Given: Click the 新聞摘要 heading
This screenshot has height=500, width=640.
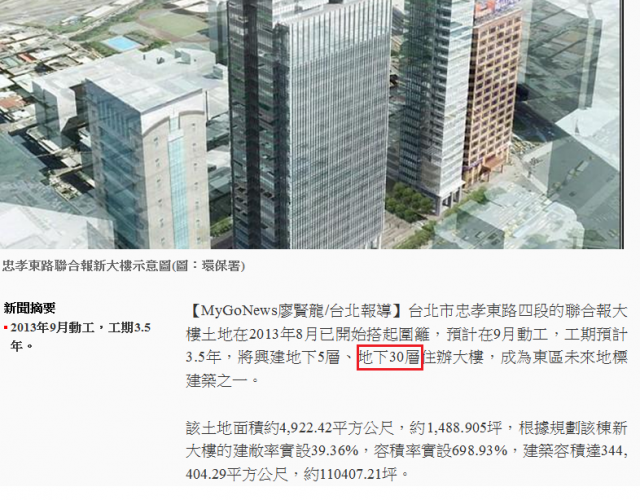Looking at the screenshot, I should coord(29,308).
